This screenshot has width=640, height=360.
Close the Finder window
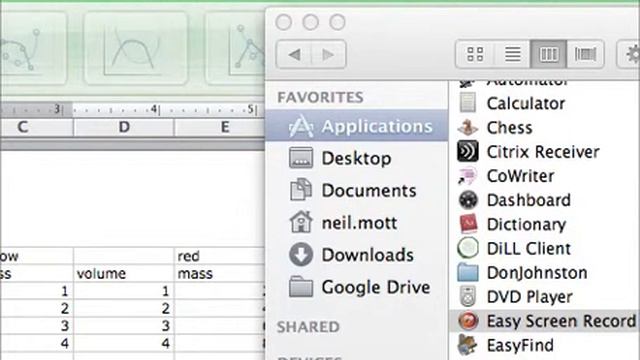284,22
